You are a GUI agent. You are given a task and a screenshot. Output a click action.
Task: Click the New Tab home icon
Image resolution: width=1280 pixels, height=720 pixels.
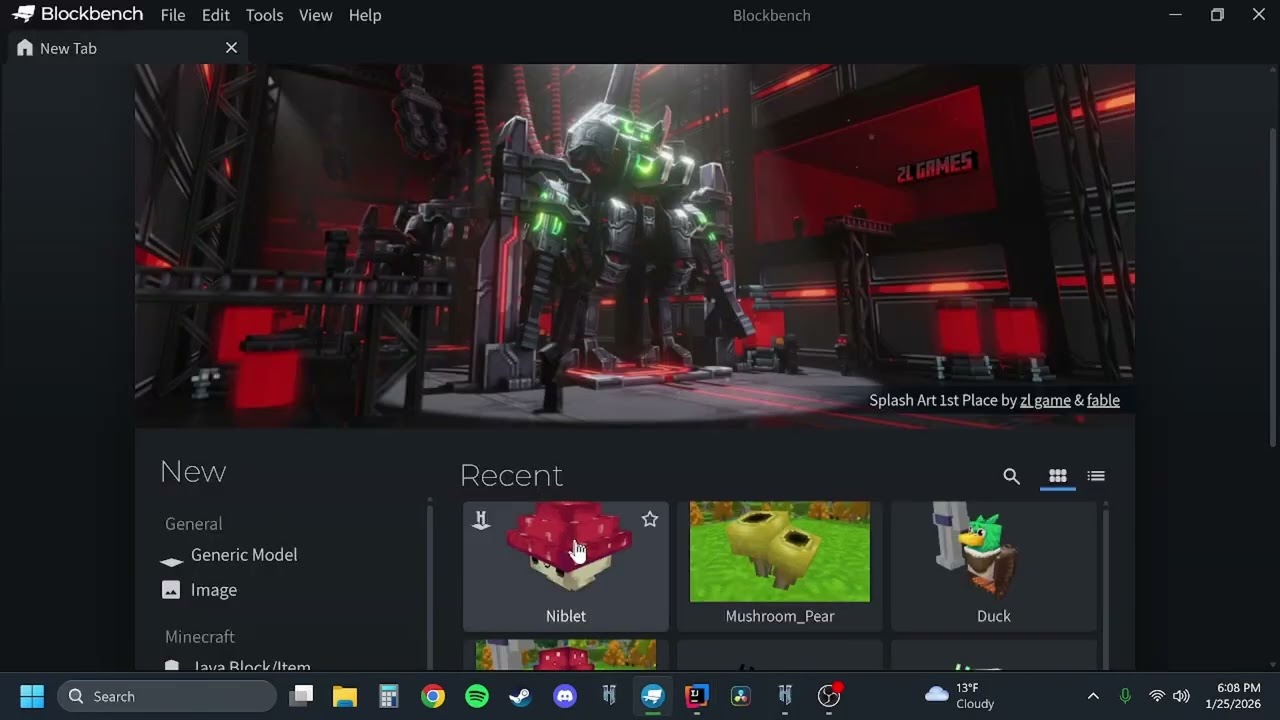25,48
